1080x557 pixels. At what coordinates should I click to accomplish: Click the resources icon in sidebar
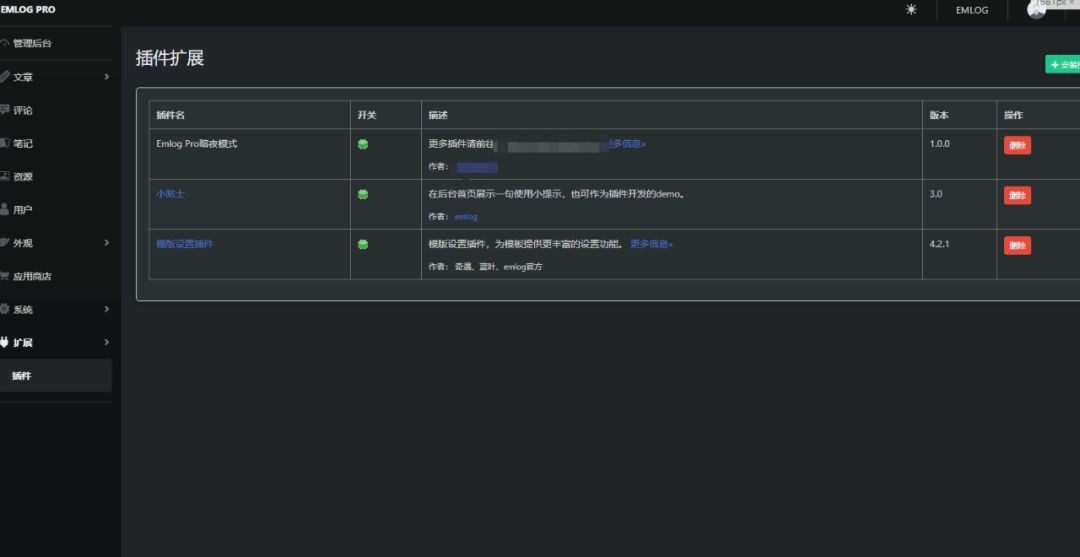pos(5,177)
